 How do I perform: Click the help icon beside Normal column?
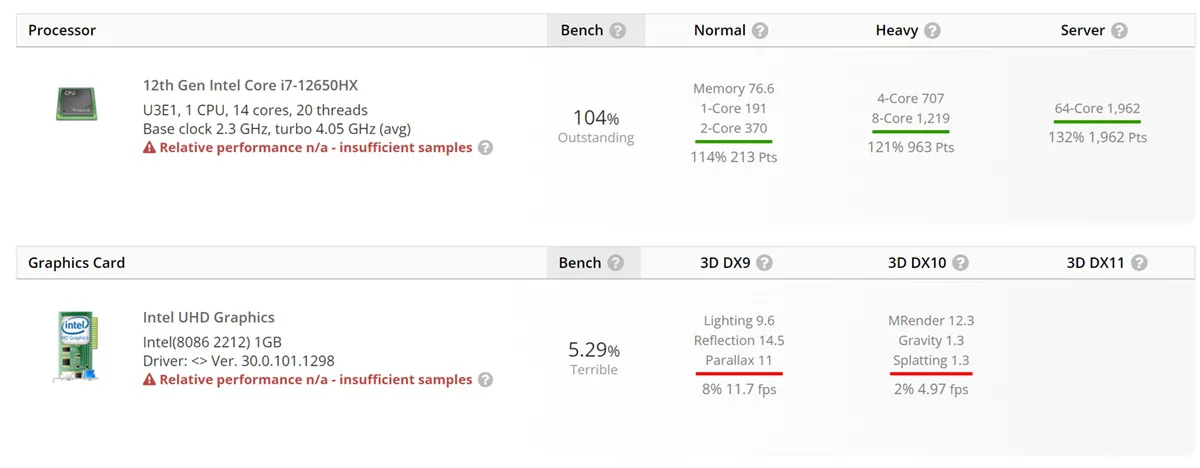click(x=760, y=31)
